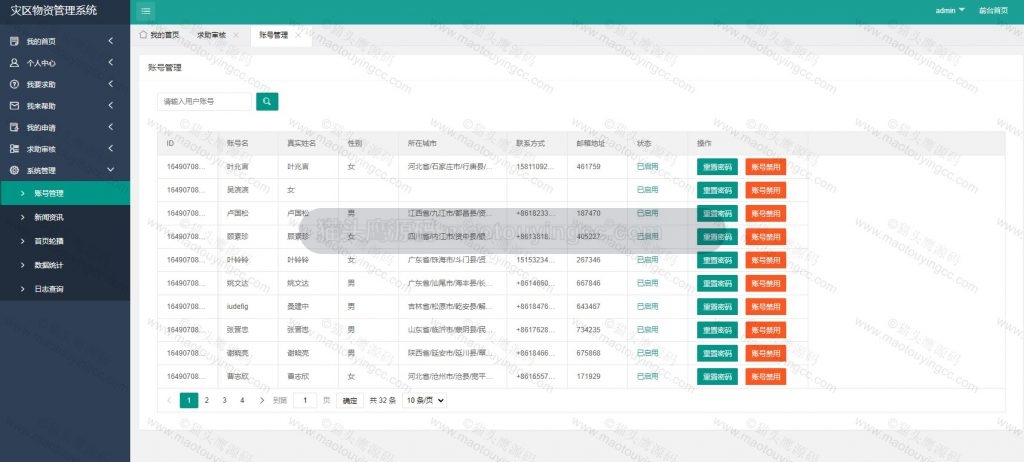Go to next page with right arrow
Viewport: 1024px width, 462px height.
(262, 401)
